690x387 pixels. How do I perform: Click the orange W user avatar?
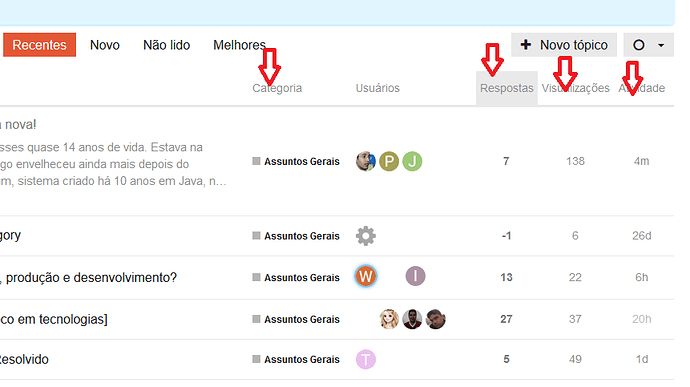point(366,276)
